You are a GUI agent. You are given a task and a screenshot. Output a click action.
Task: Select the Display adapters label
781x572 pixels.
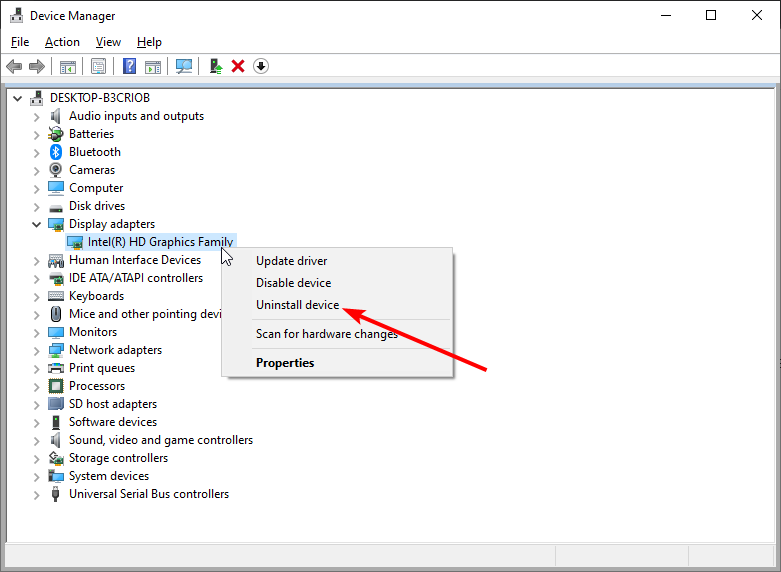click(112, 224)
